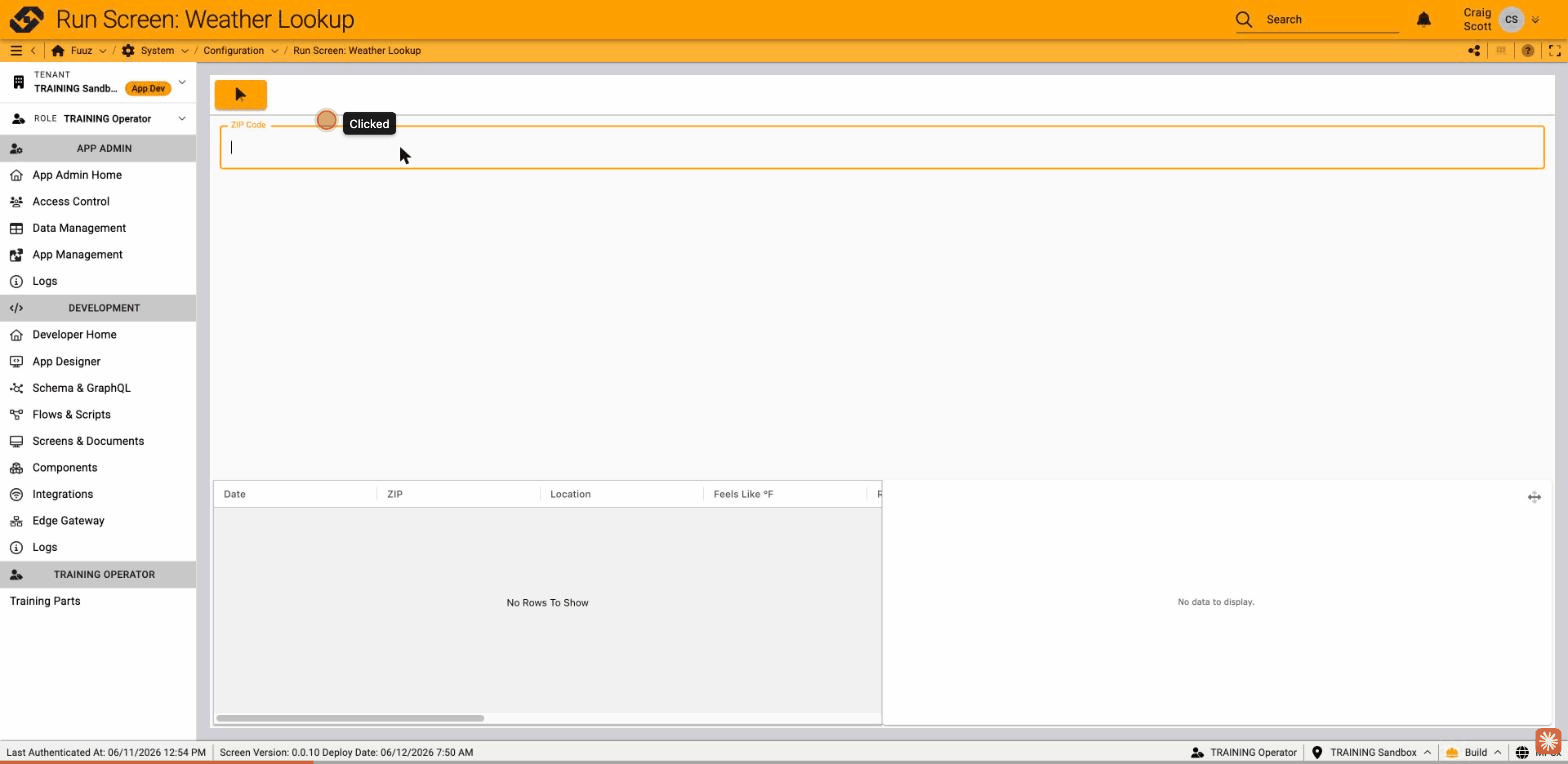1568x764 pixels.
Task: Click the move handle in chart panel
Action: [1534, 497]
